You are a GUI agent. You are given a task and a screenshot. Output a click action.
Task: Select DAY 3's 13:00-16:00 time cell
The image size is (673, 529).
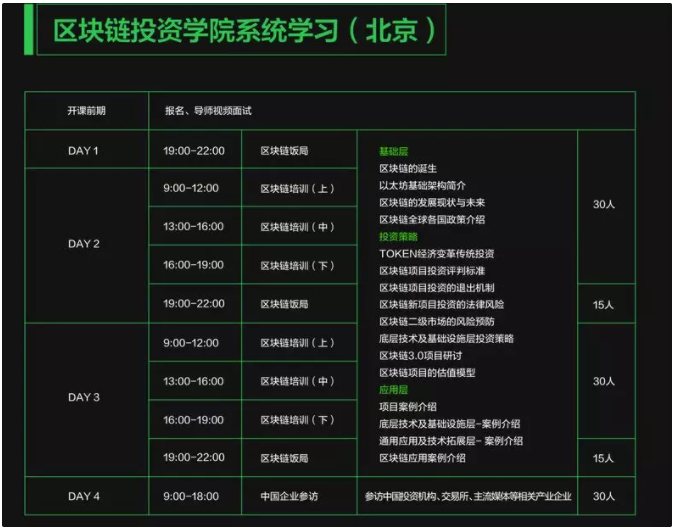coord(193,381)
